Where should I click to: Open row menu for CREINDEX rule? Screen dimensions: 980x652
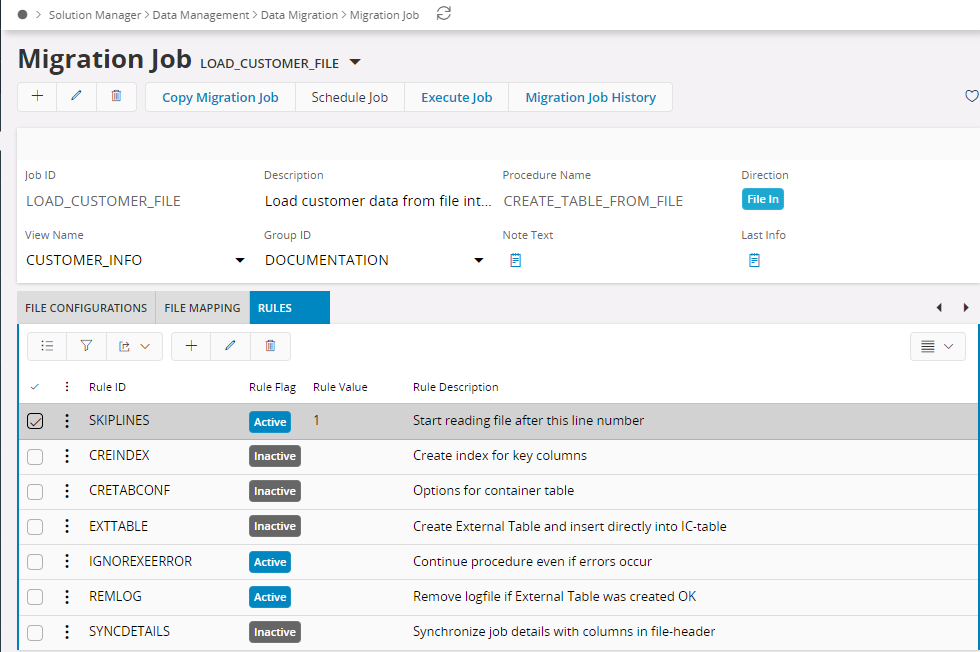coord(67,456)
